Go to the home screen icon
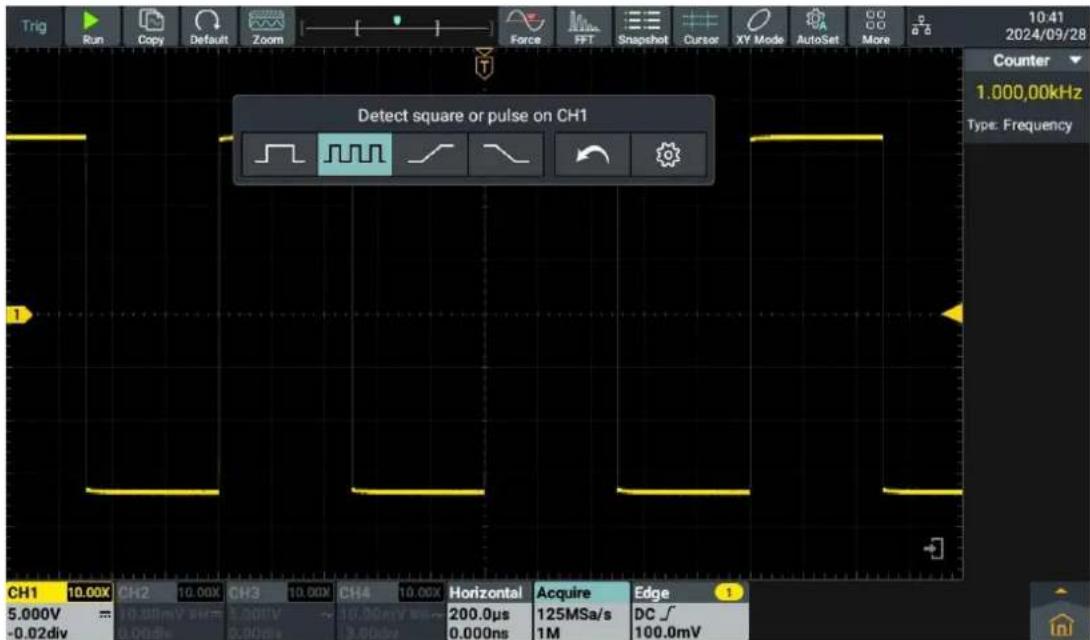Viewport: 1090px width, 640px height. [x=1060, y=626]
